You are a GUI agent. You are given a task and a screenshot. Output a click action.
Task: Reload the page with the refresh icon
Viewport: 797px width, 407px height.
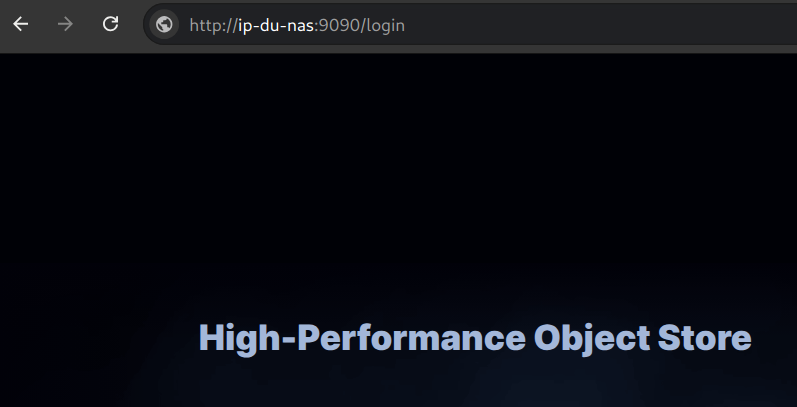pos(110,24)
